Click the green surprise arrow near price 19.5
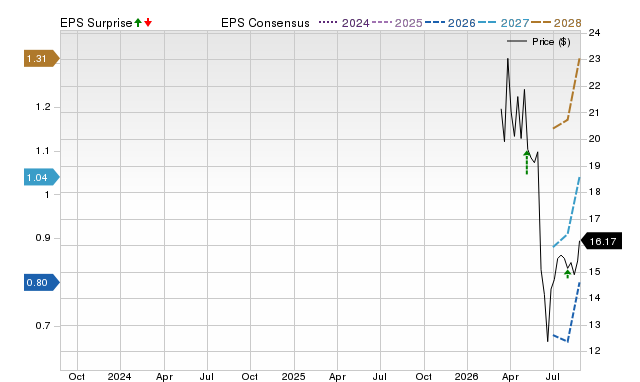The image size is (640, 382). click(527, 162)
